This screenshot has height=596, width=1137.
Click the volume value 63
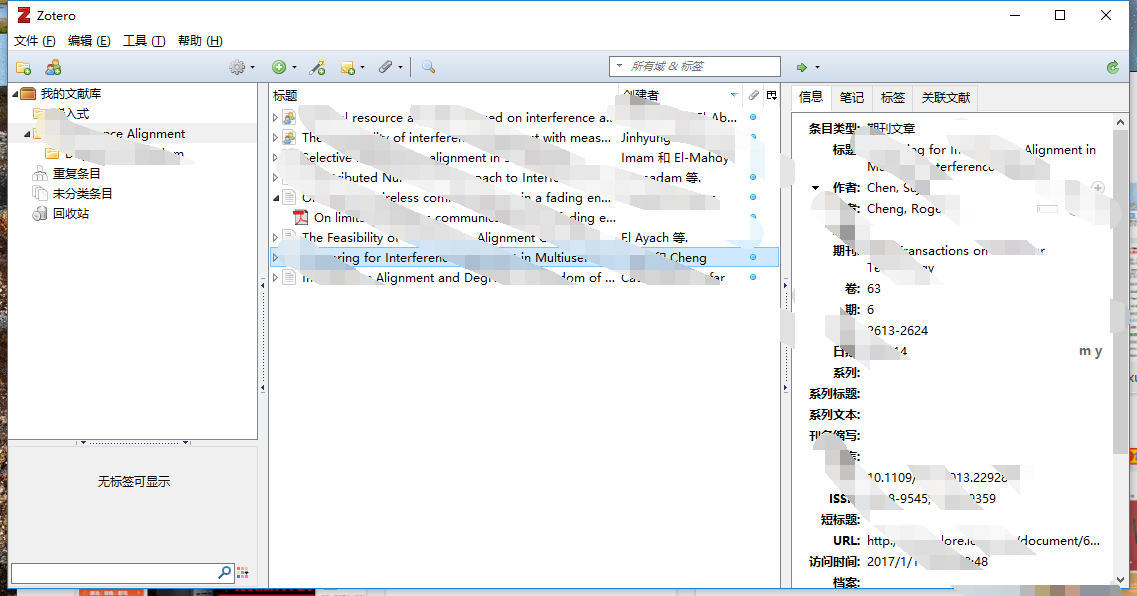[874, 289]
